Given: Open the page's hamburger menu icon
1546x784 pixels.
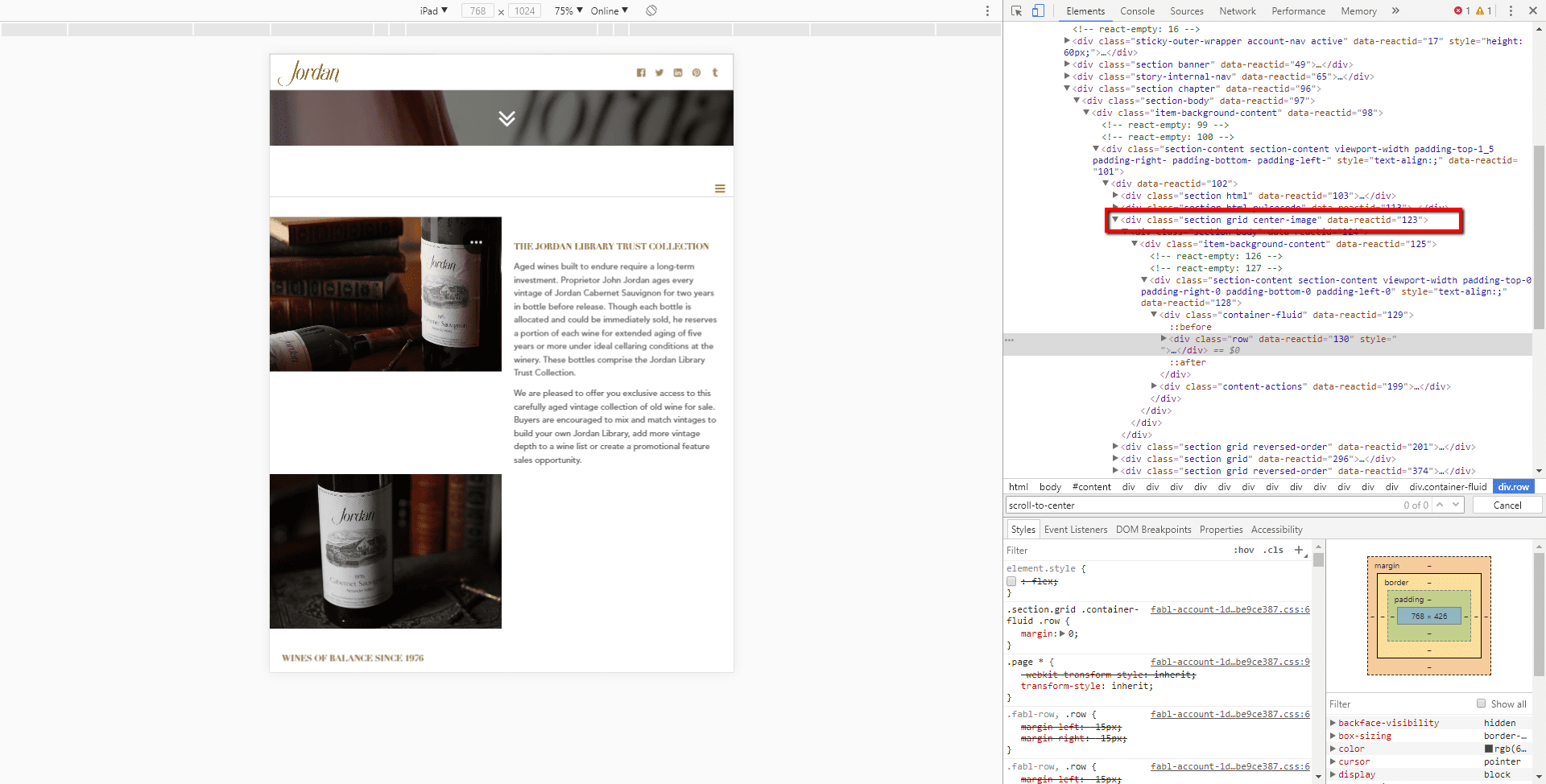Looking at the screenshot, I should point(720,188).
